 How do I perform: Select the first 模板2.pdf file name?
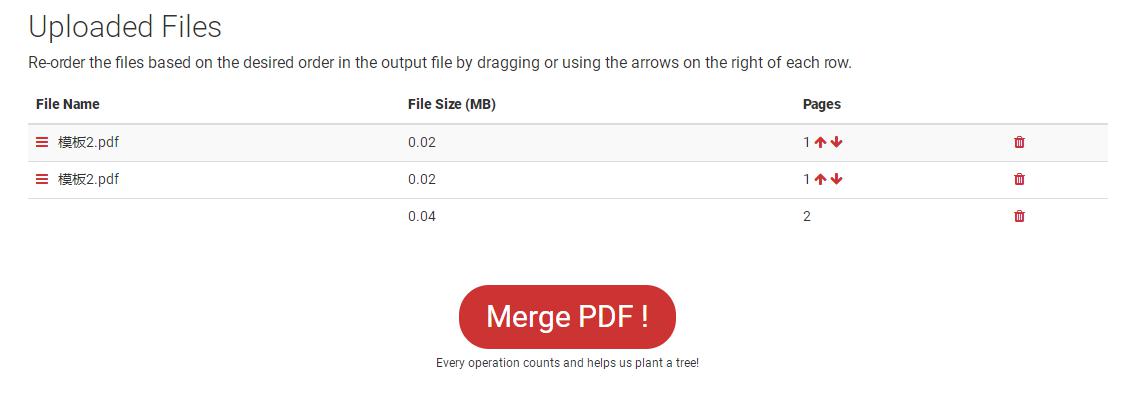[89, 142]
